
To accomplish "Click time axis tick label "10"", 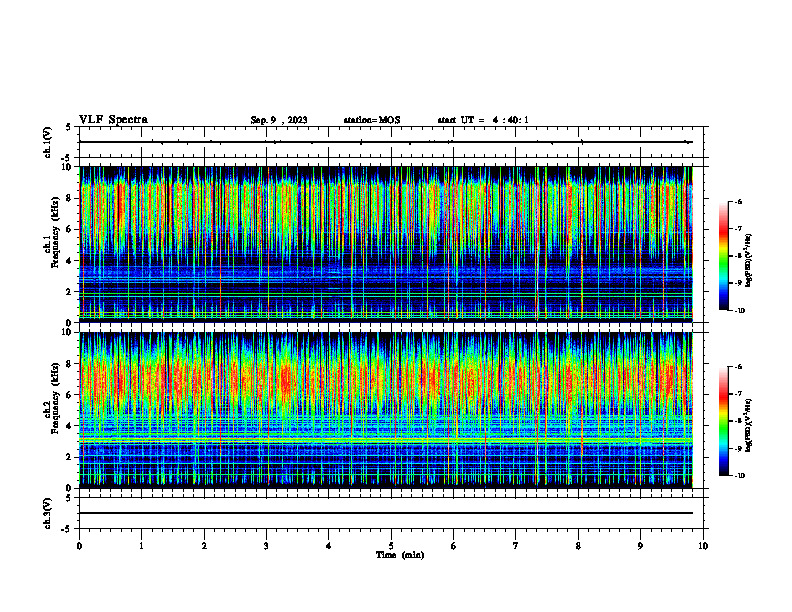I will (703, 546).
